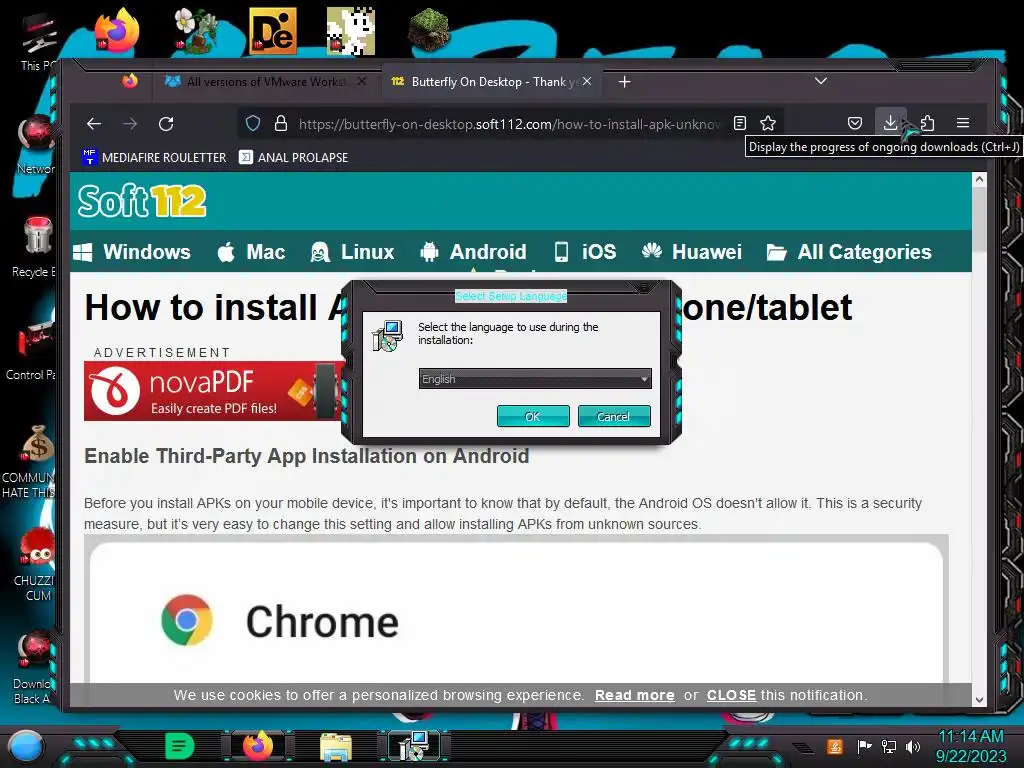Open the network tray icon

click(889, 746)
